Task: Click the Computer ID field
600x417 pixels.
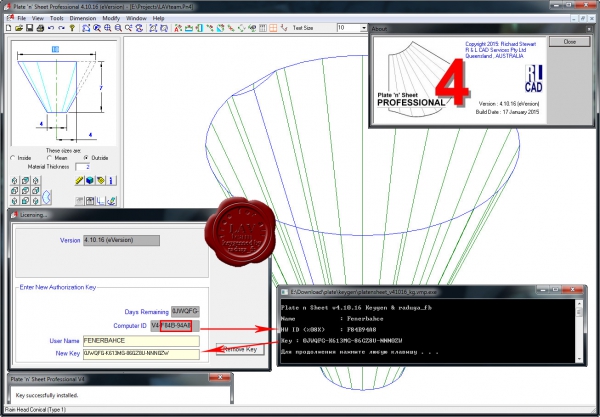Action: tap(175, 326)
